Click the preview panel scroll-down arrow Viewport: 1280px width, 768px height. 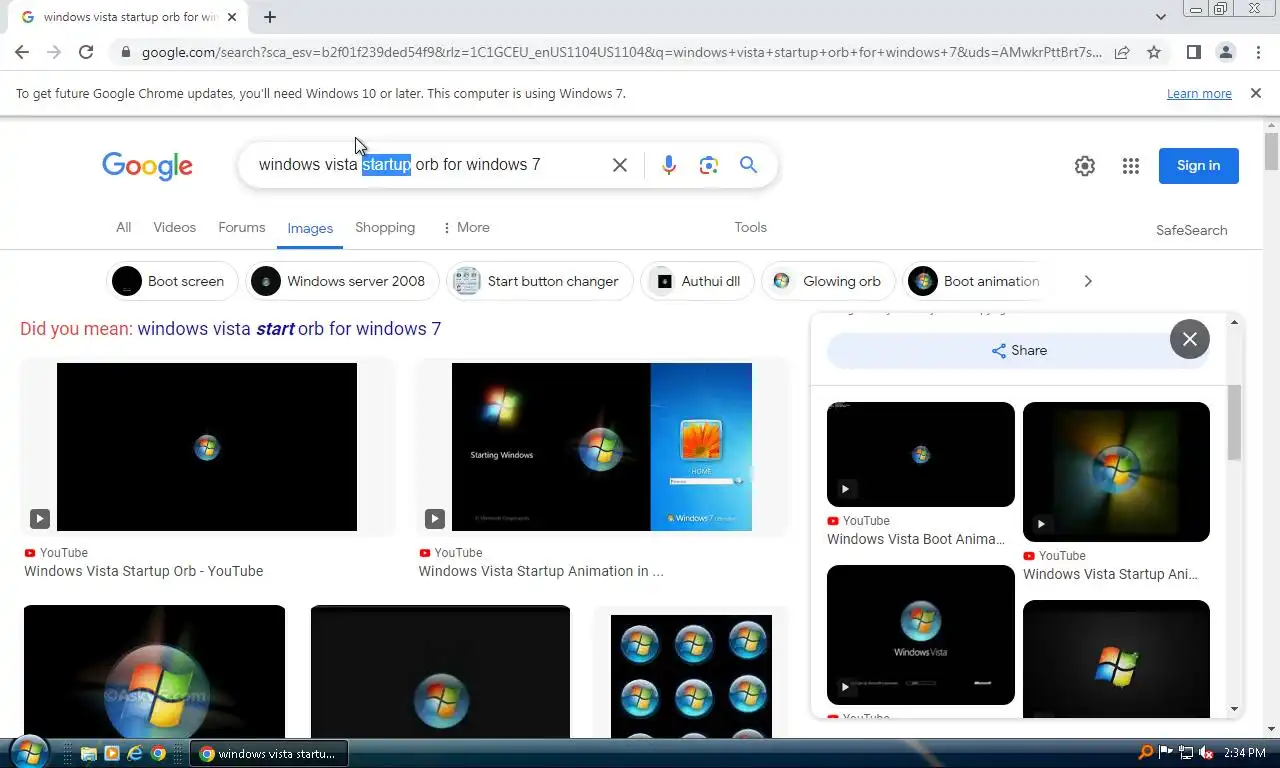click(x=1234, y=709)
